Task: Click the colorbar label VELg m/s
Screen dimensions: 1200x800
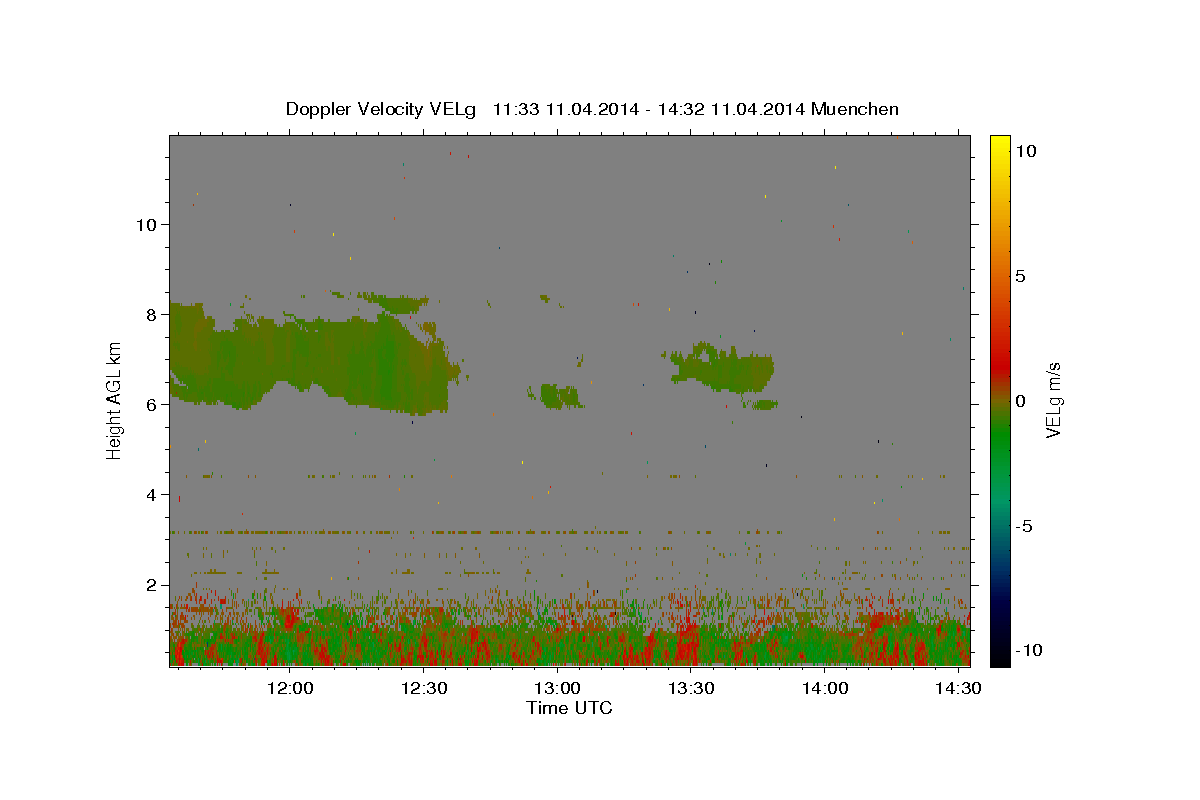Action: tap(1053, 400)
